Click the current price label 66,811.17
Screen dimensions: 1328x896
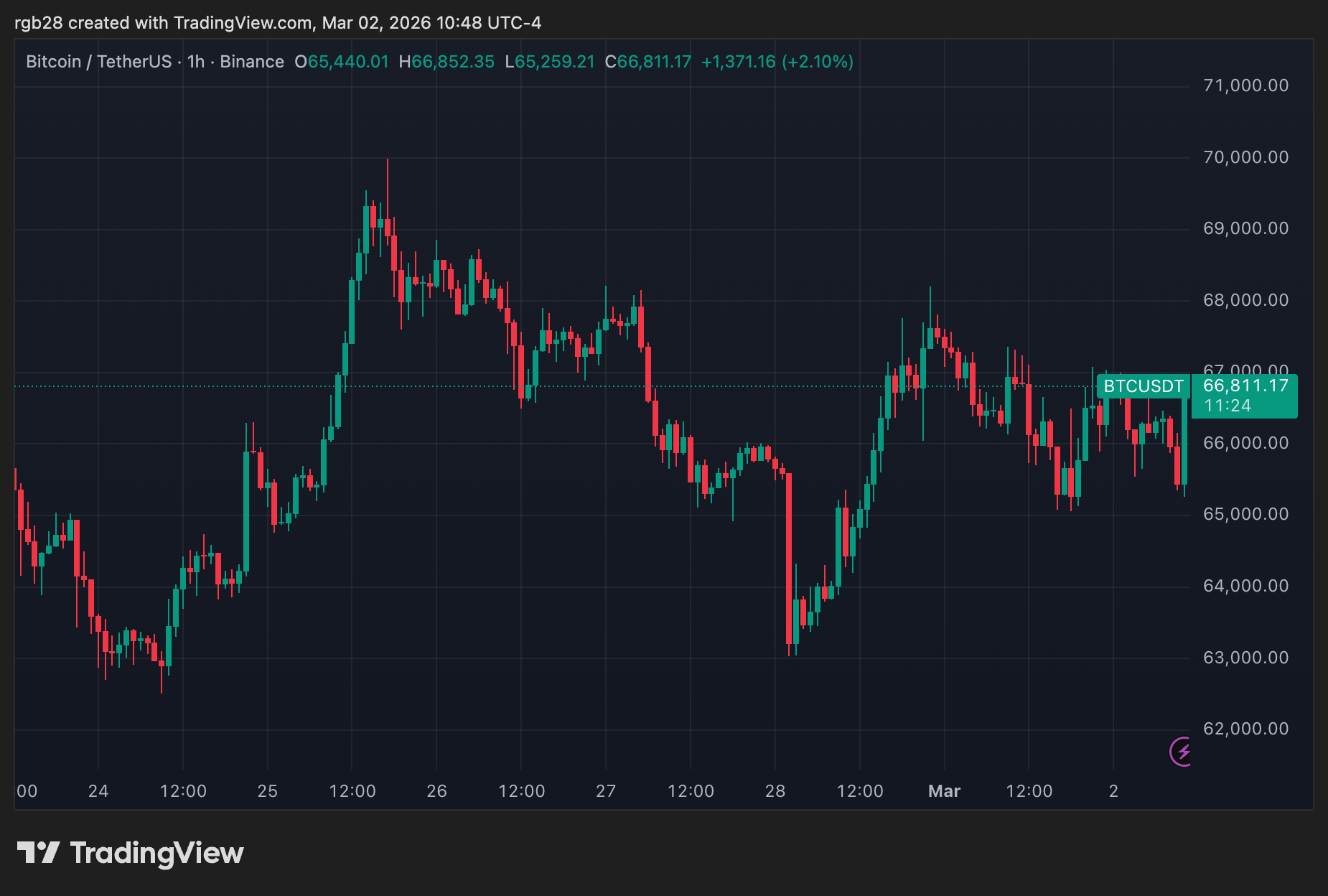1245,386
